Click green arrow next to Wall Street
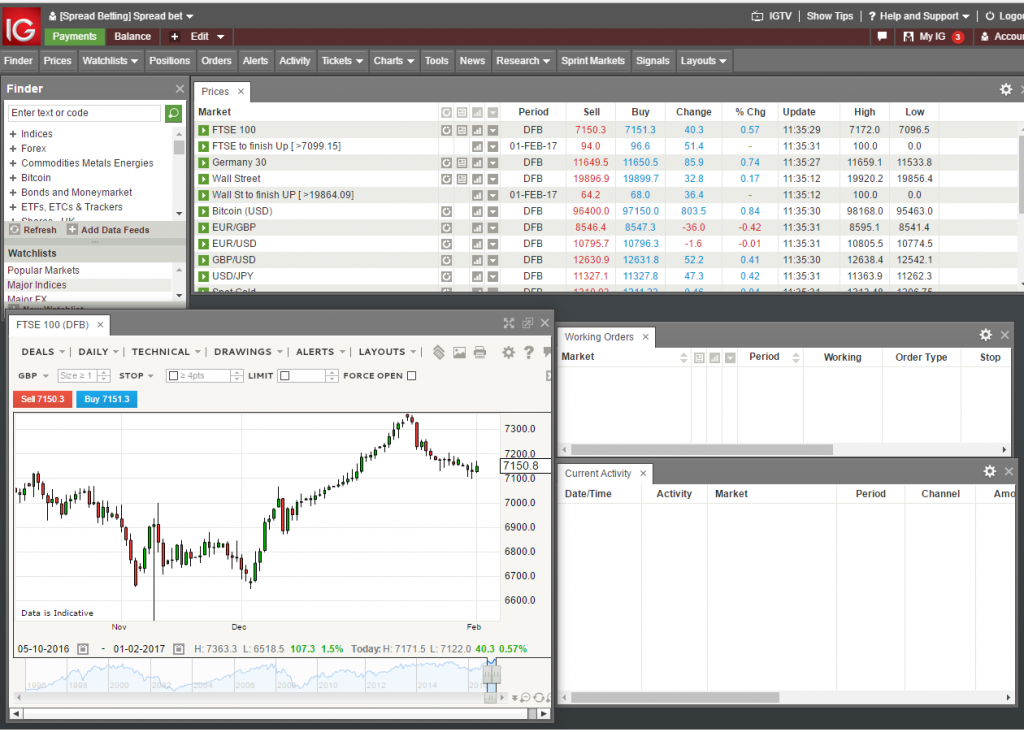The image size is (1024, 732). (x=204, y=179)
